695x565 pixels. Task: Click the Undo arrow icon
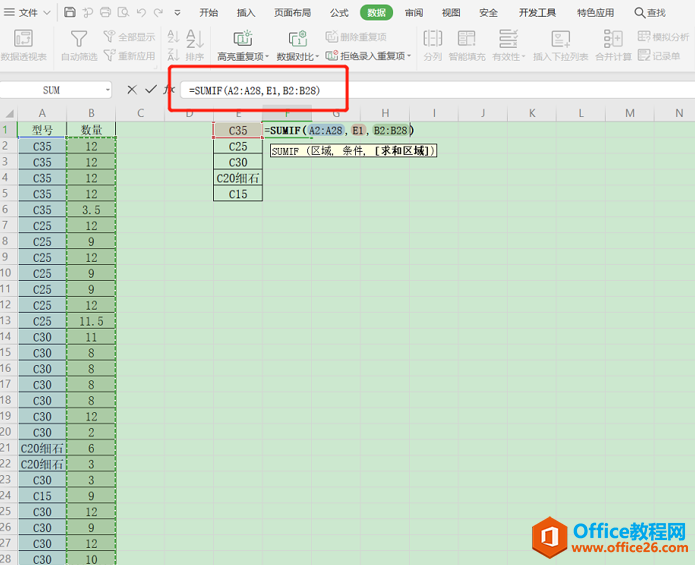pos(141,12)
